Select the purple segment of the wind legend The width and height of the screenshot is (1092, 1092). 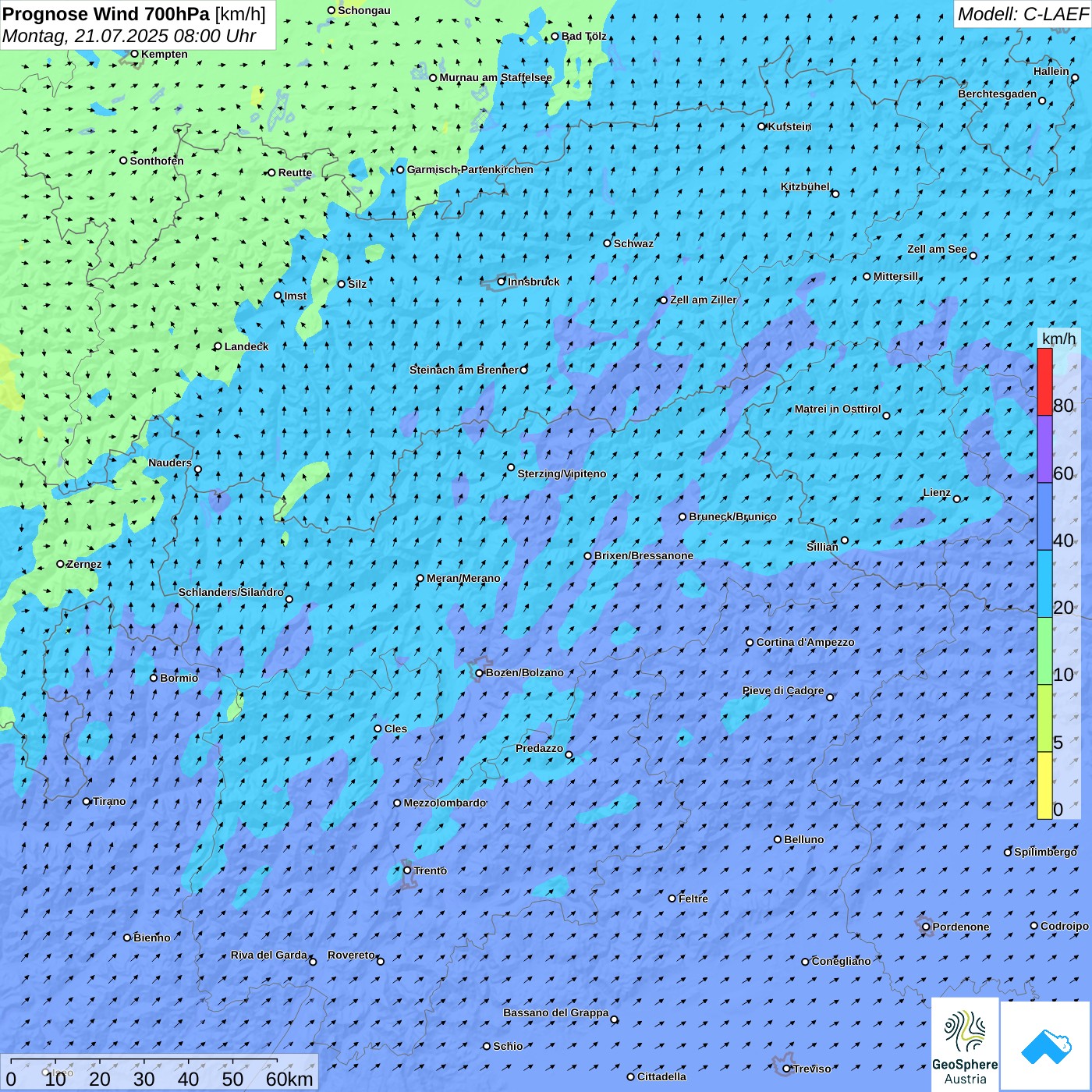coord(1044,449)
